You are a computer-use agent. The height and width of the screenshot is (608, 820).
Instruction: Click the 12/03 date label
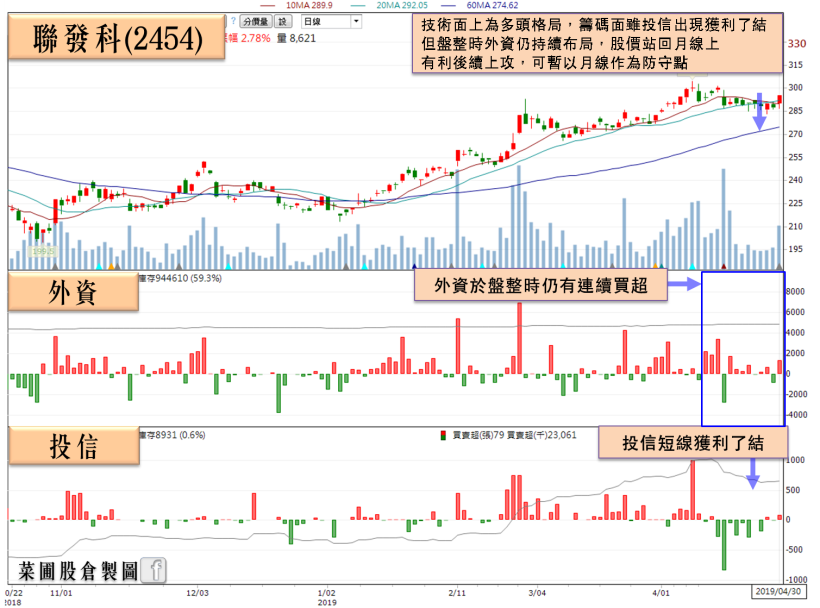198,593
